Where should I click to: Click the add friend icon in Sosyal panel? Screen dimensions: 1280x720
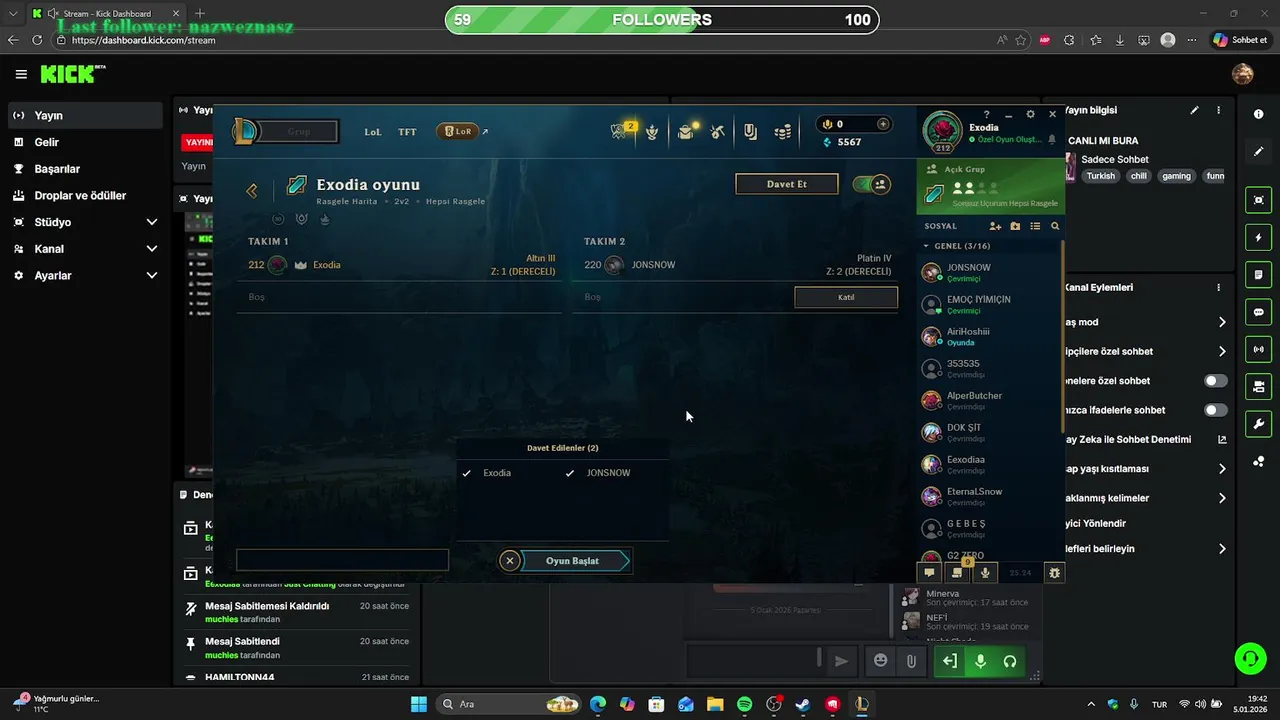tap(995, 226)
